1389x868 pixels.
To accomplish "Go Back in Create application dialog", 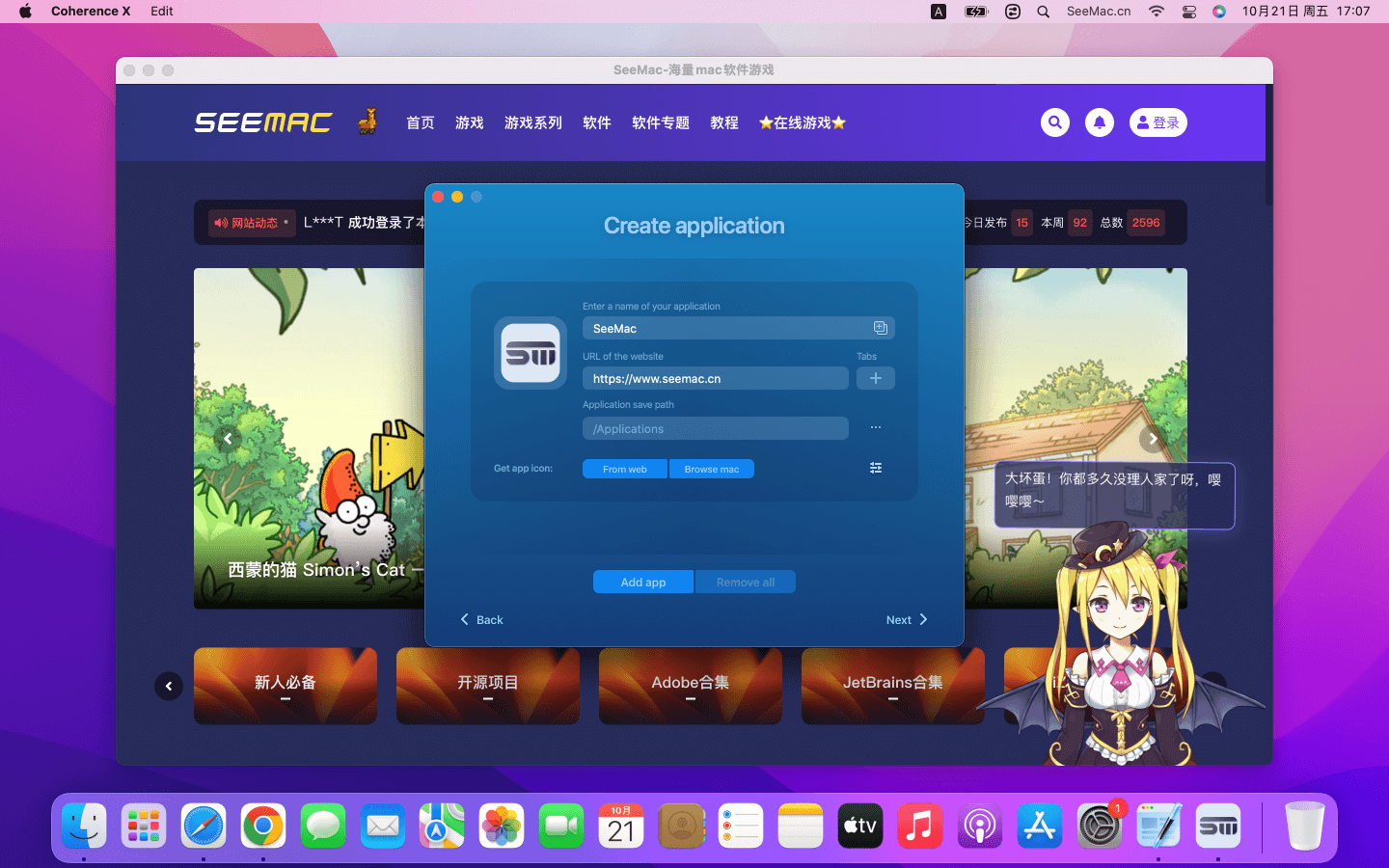I will 481,619.
